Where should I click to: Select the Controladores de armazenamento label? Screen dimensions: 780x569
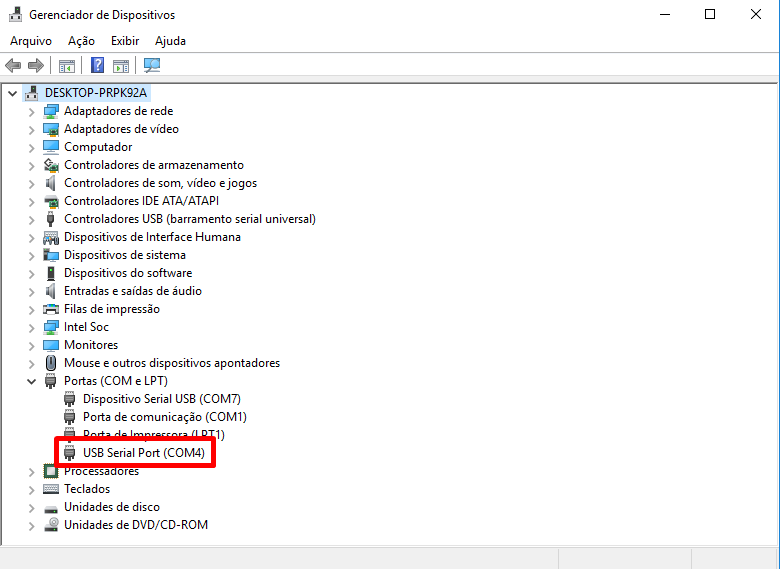(154, 165)
